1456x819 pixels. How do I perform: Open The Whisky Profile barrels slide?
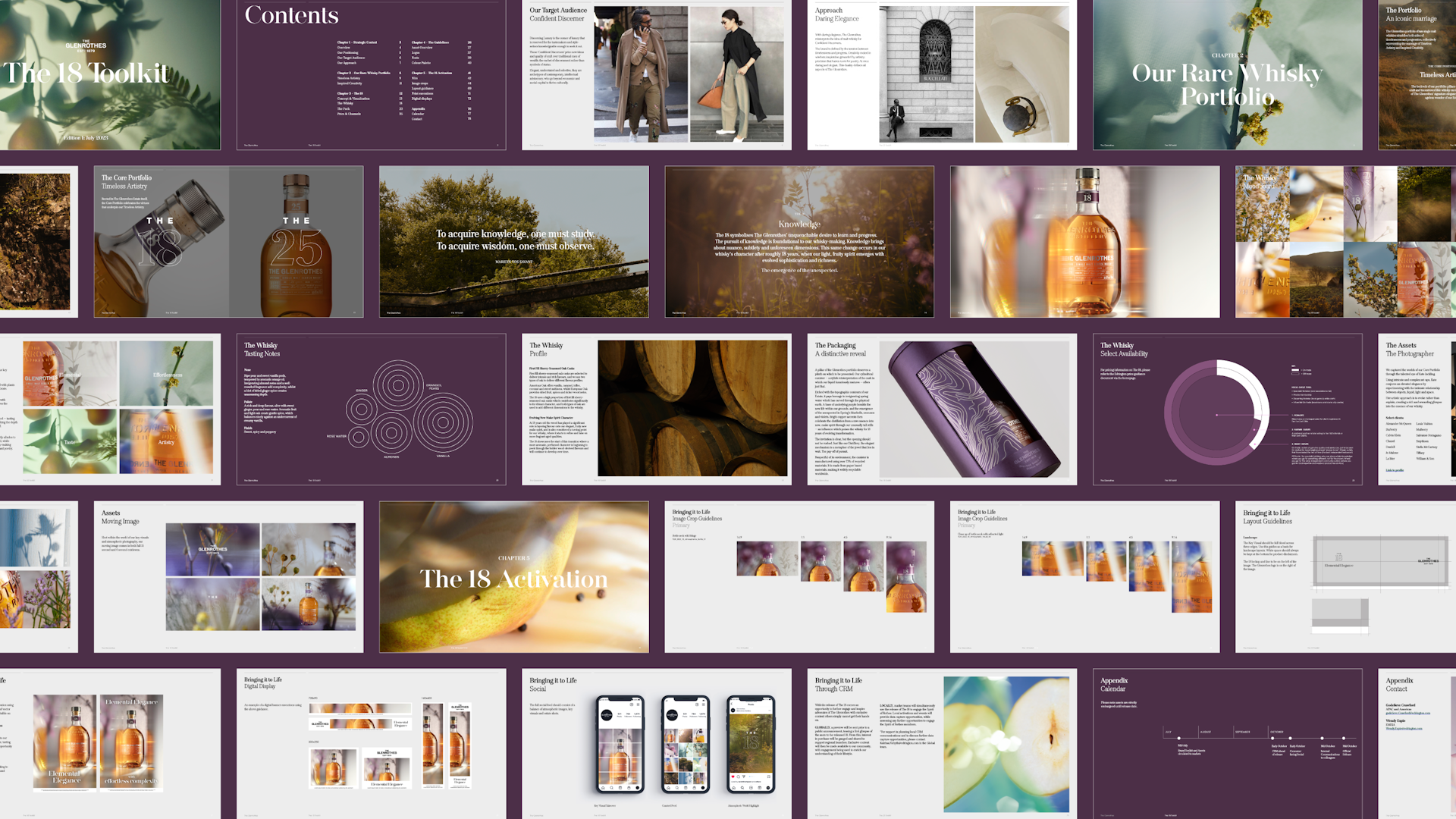click(x=657, y=409)
